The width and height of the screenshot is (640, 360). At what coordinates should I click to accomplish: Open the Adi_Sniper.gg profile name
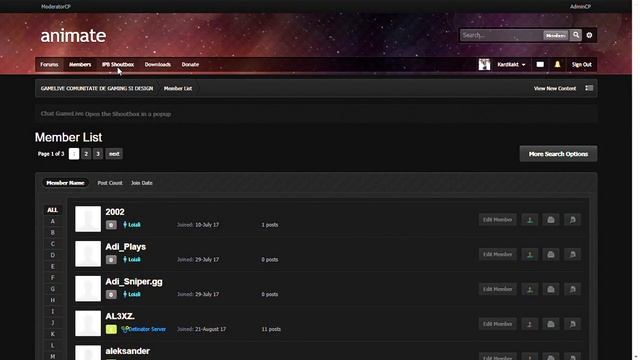click(x=134, y=282)
